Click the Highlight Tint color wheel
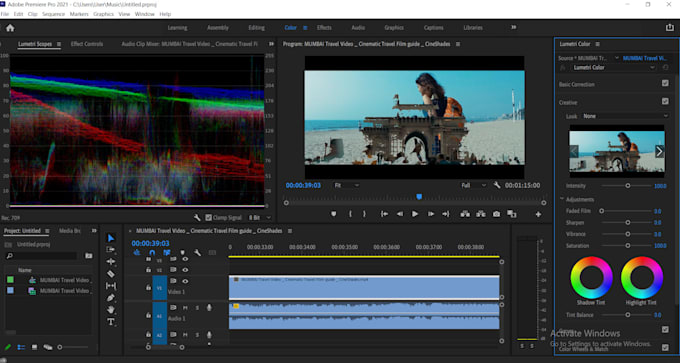This screenshot has width=680, height=363. (x=642, y=277)
